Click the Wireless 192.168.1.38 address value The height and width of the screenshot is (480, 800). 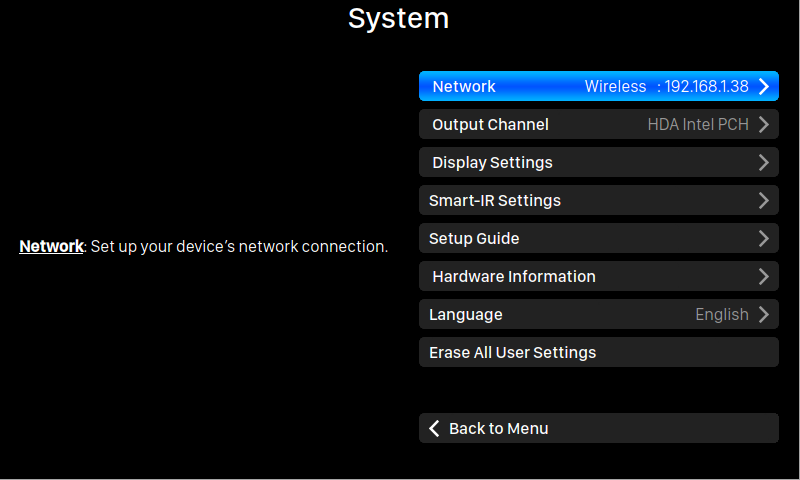tap(666, 86)
